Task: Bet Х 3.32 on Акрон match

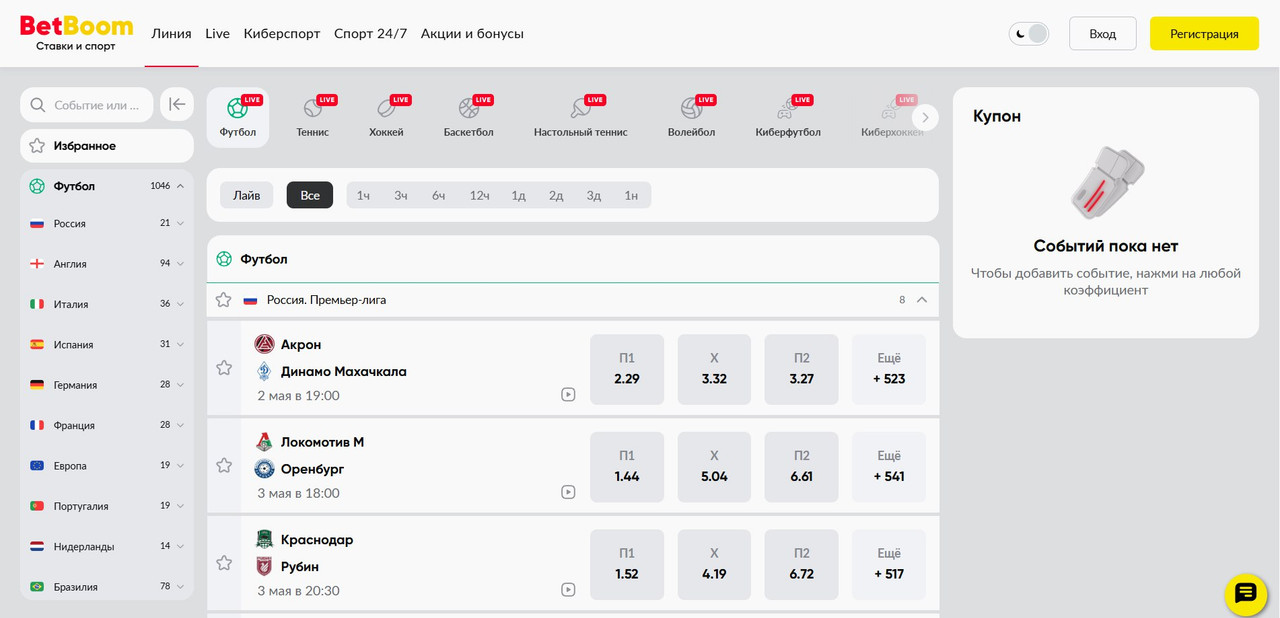Action: click(x=714, y=369)
